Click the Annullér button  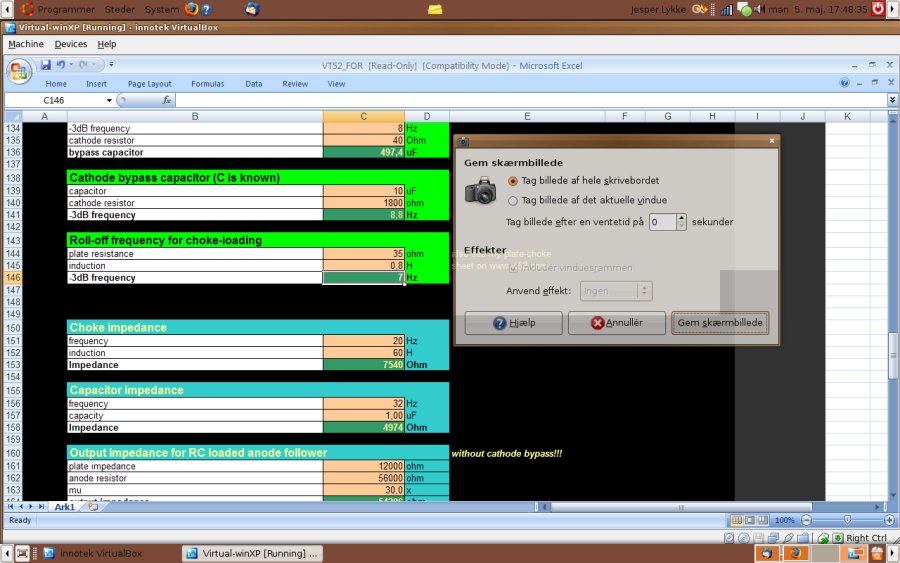click(616, 323)
